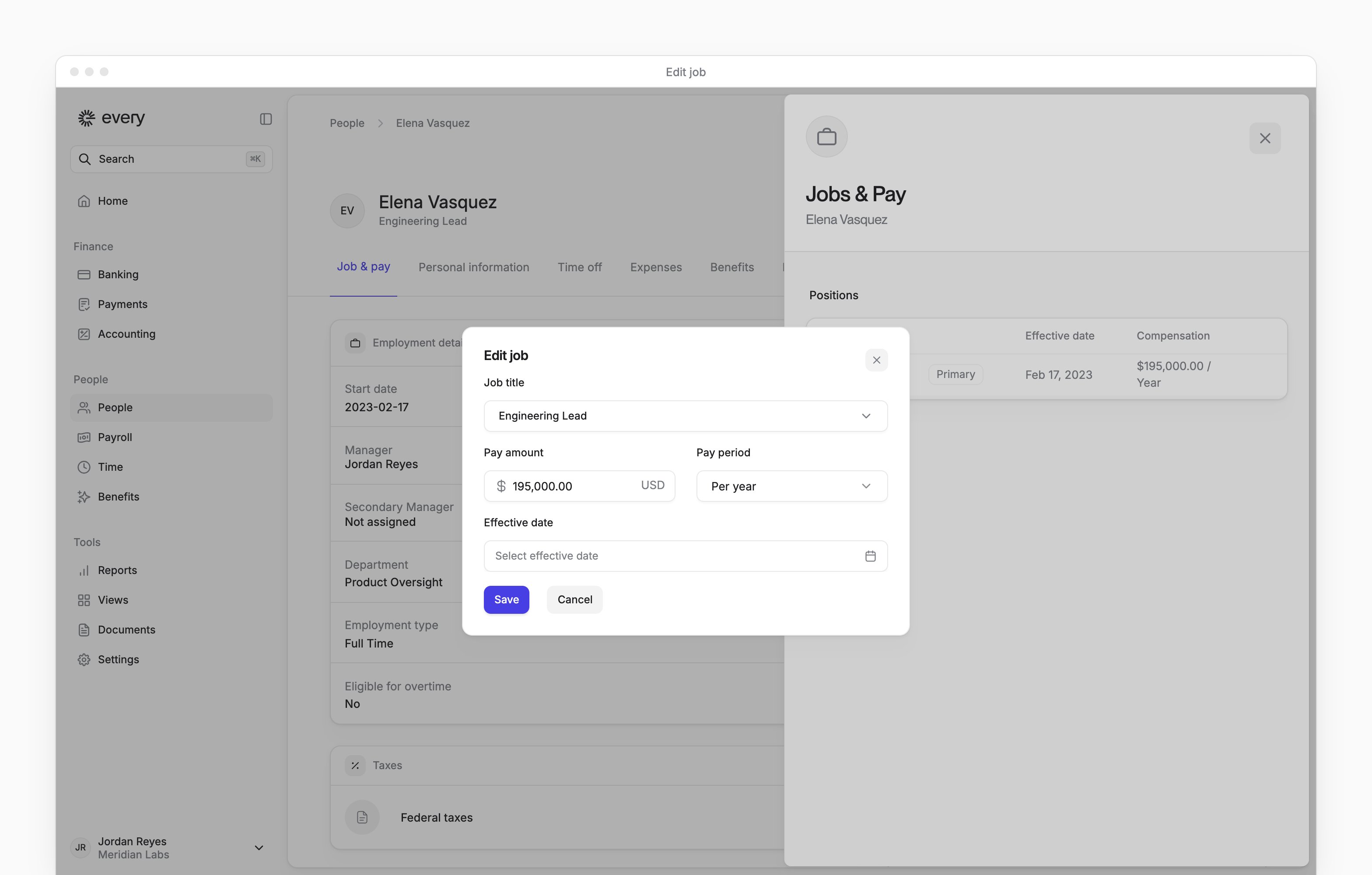Click the Primary badge in Positions
Viewport: 1372px width, 875px height.
pyautogui.click(x=955, y=374)
